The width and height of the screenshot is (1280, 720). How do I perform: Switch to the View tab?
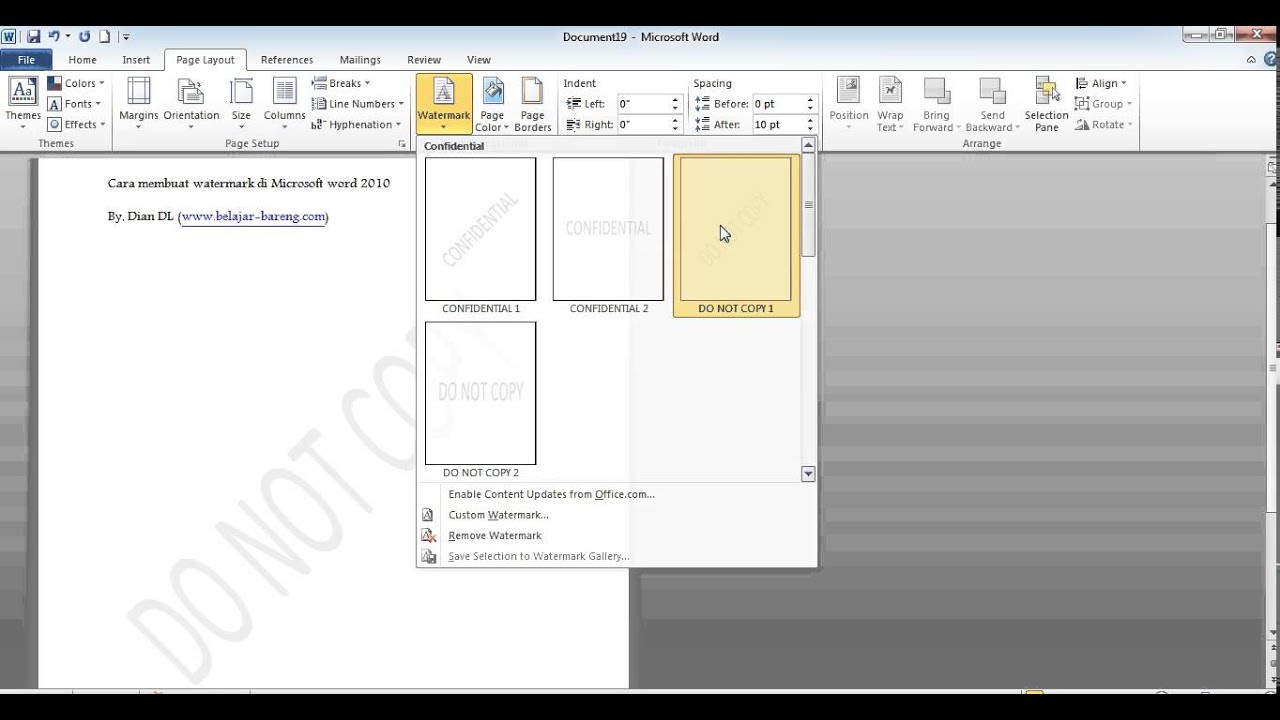pos(479,60)
